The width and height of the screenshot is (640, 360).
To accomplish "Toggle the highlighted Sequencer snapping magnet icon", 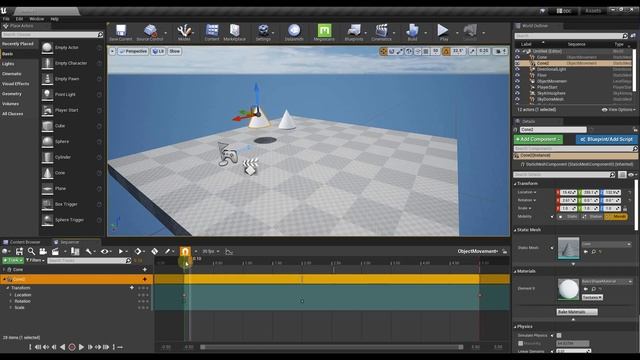I will (185, 251).
